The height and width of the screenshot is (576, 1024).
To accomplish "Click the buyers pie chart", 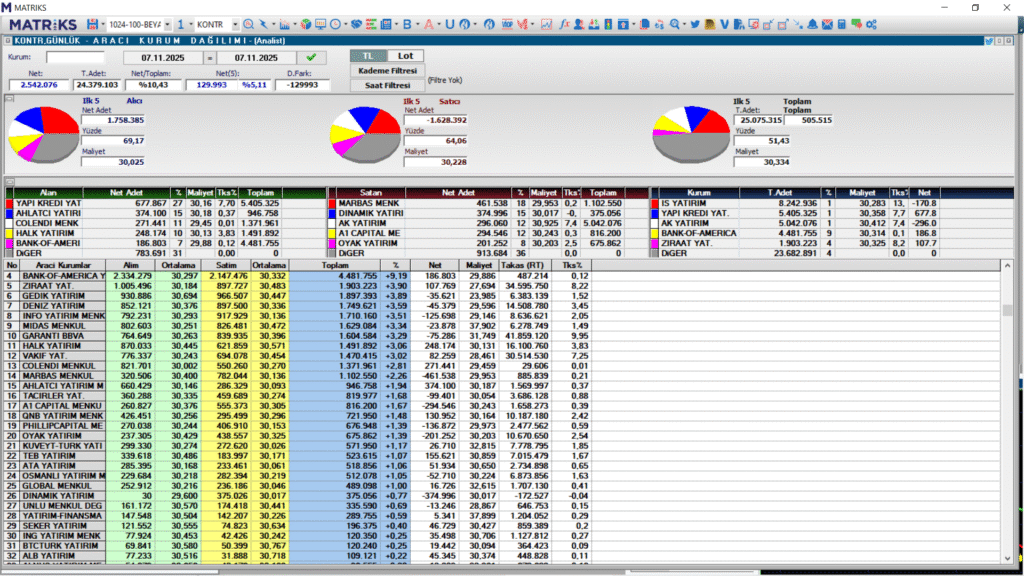I will coord(44,135).
